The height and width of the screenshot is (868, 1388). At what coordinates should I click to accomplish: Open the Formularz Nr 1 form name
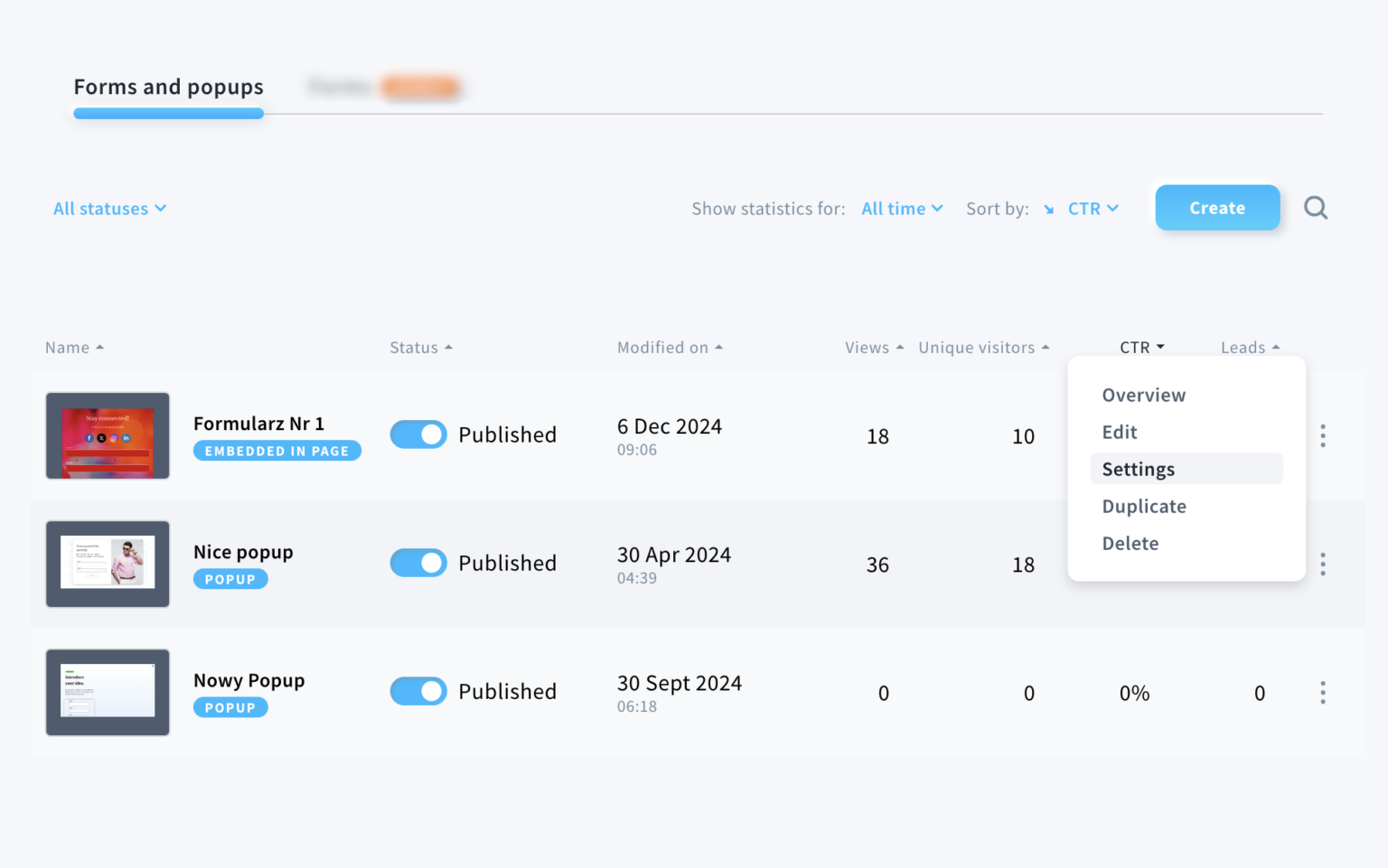point(258,424)
